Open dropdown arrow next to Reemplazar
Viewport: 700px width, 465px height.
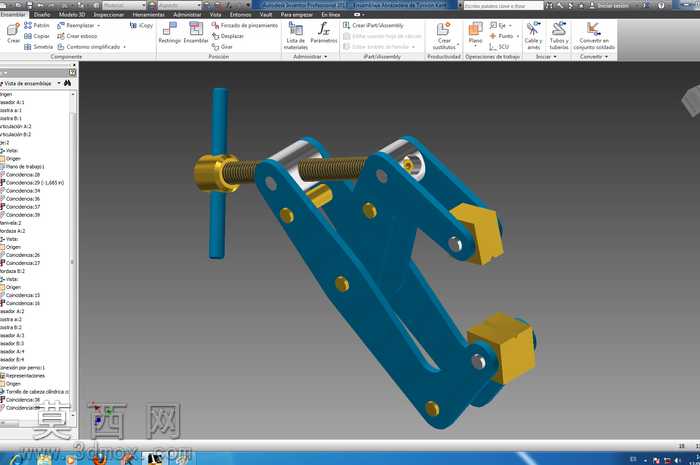tap(98, 25)
